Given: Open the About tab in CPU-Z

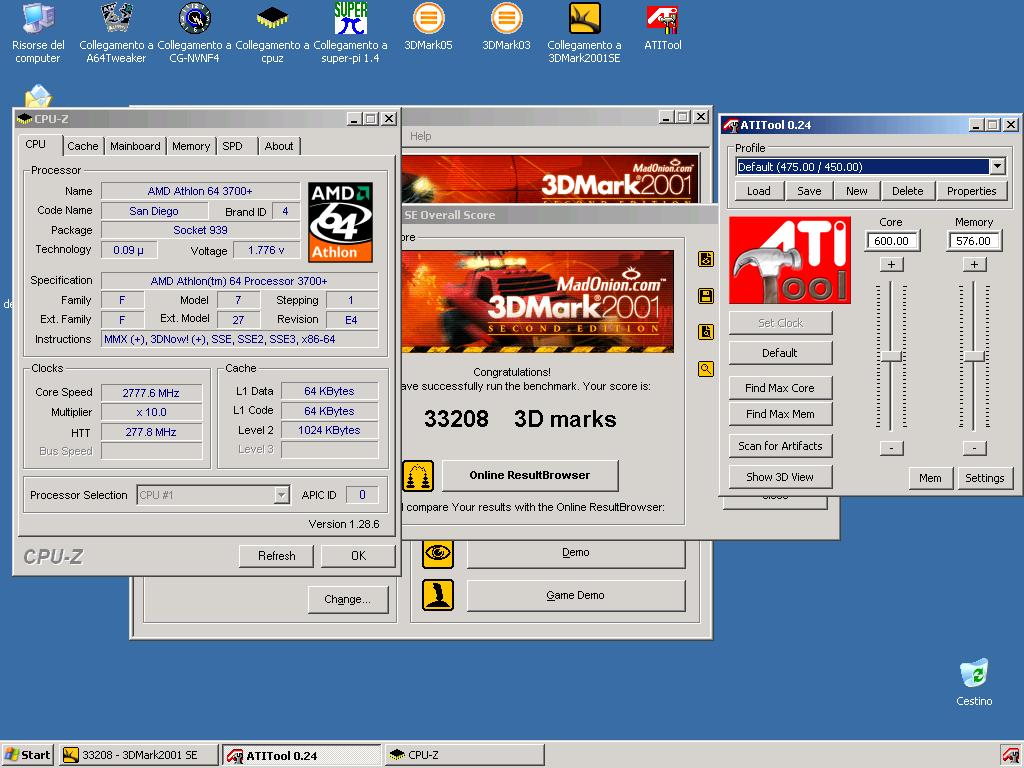Looking at the screenshot, I should click(x=279, y=146).
